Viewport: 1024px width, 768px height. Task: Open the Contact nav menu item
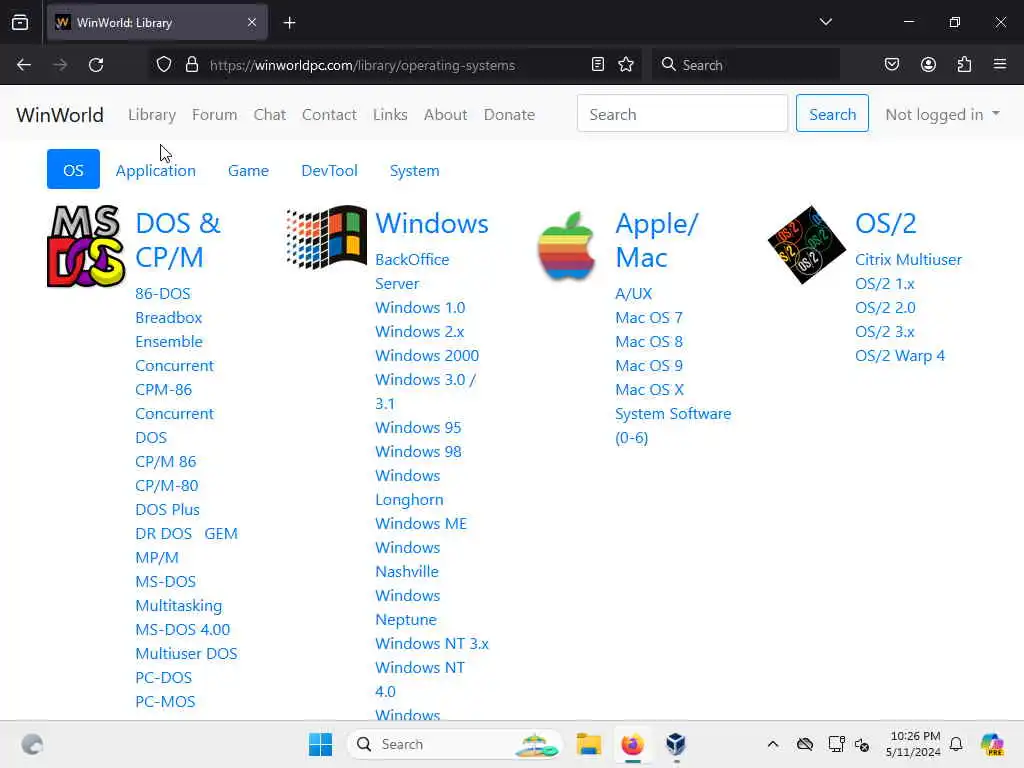pyautogui.click(x=329, y=114)
